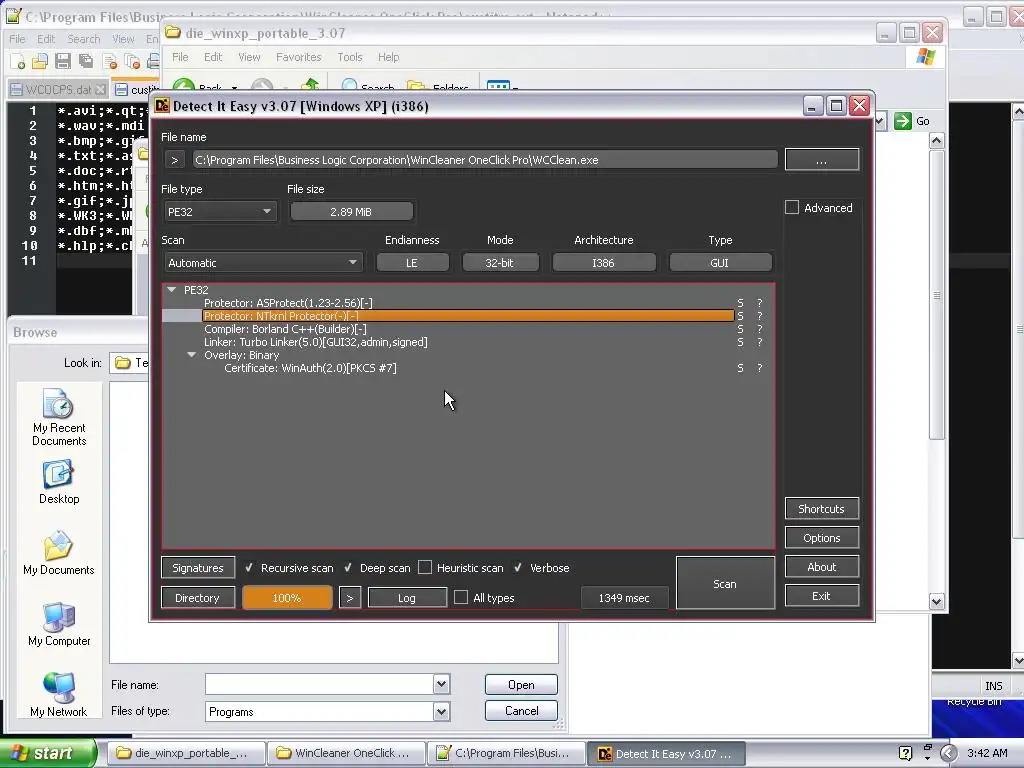Click Desktop icon in Browse dialog
Viewport: 1024px width, 768px height.
coord(59,482)
